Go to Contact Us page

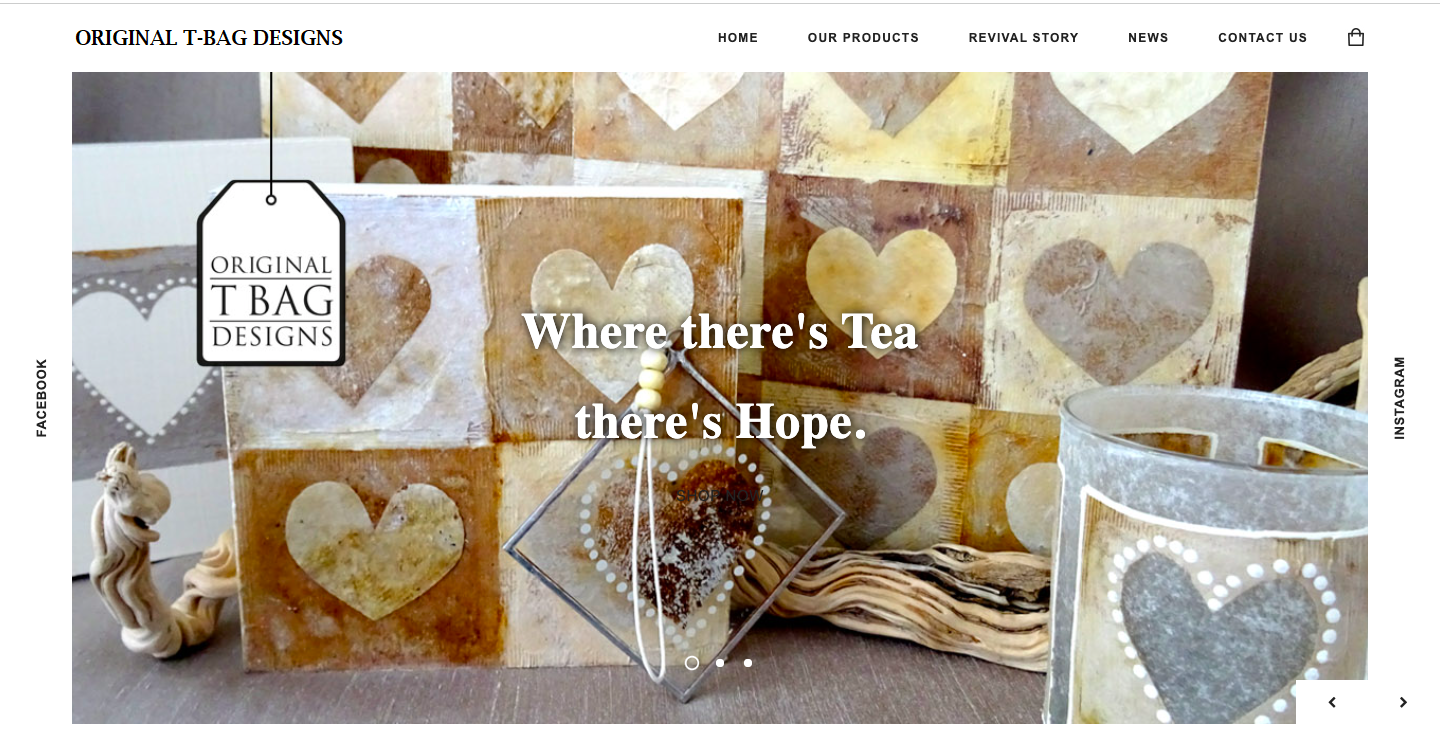click(1262, 38)
